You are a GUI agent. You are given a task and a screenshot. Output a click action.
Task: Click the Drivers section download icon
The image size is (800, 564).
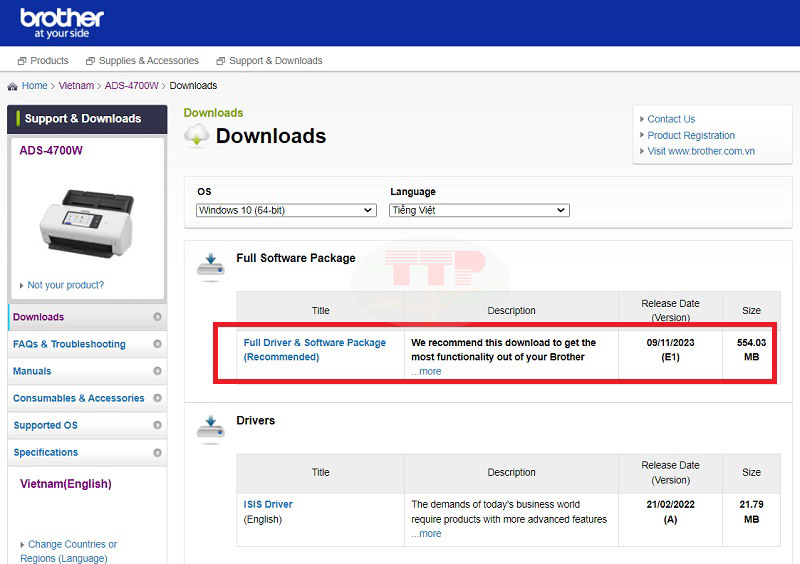click(210, 426)
